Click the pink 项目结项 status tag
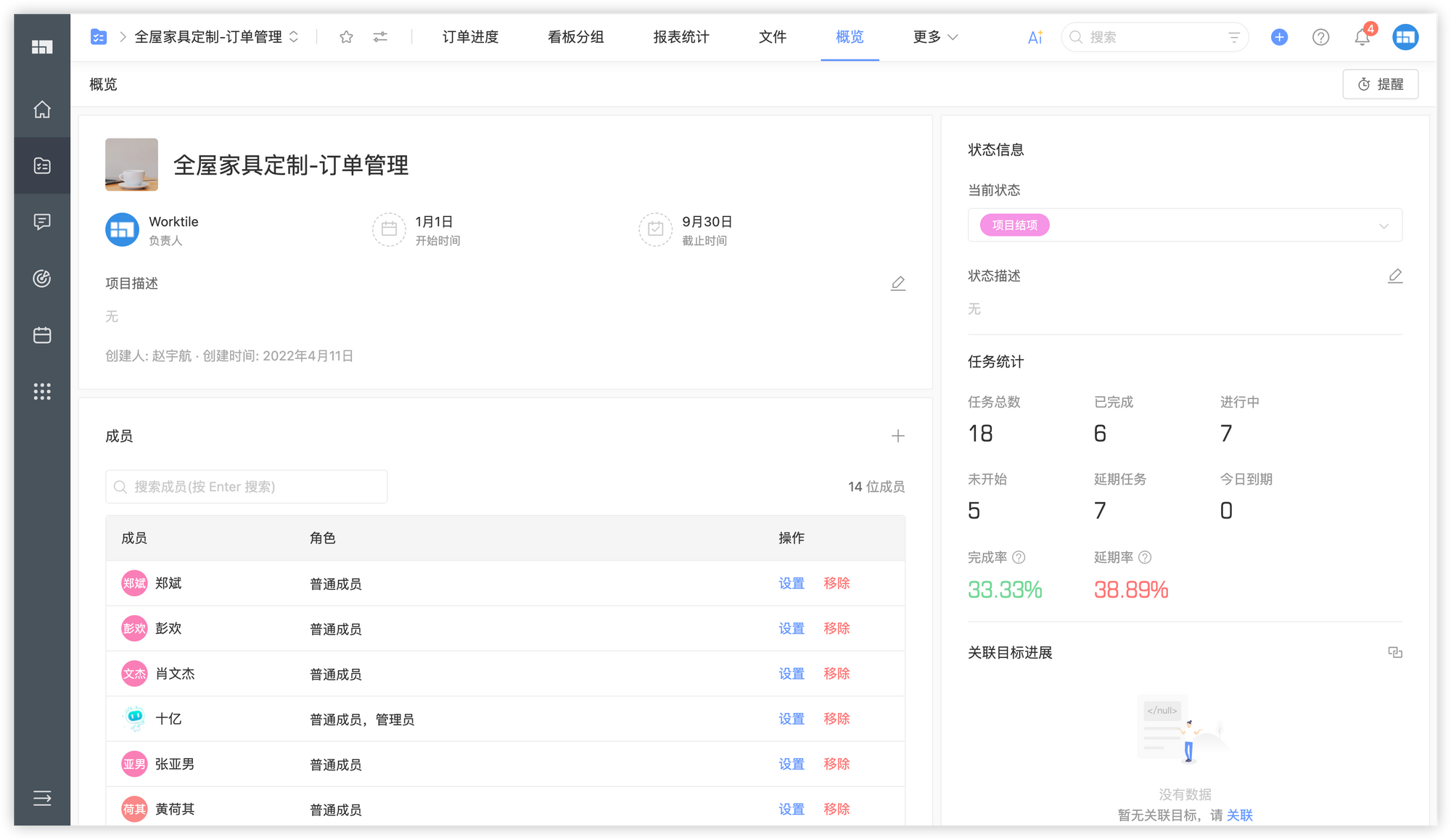Screen dimensions: 1451x840 pyautogui.click(x=1014, y=226)
